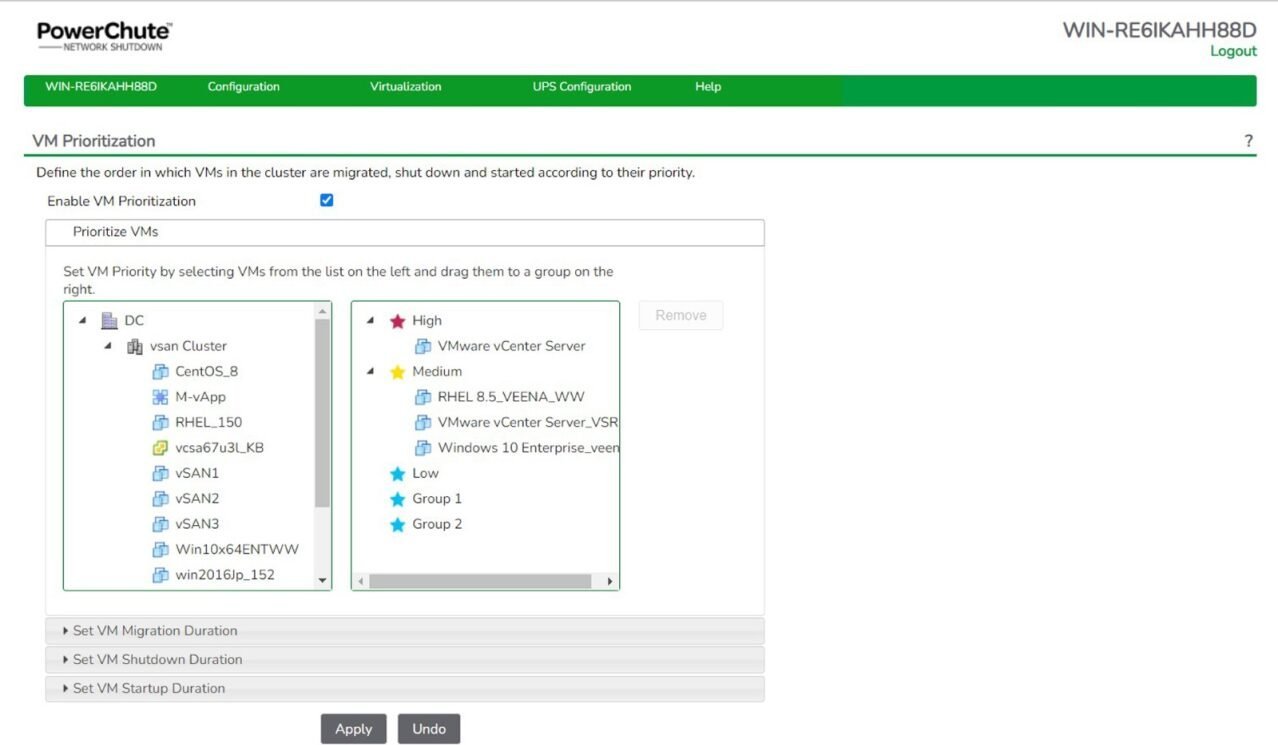Image resolution: width=1278 pixels, height=745 pixels.
Task: Click the VMware vCenter Server_VSR icon
Action: coord(423,423)
